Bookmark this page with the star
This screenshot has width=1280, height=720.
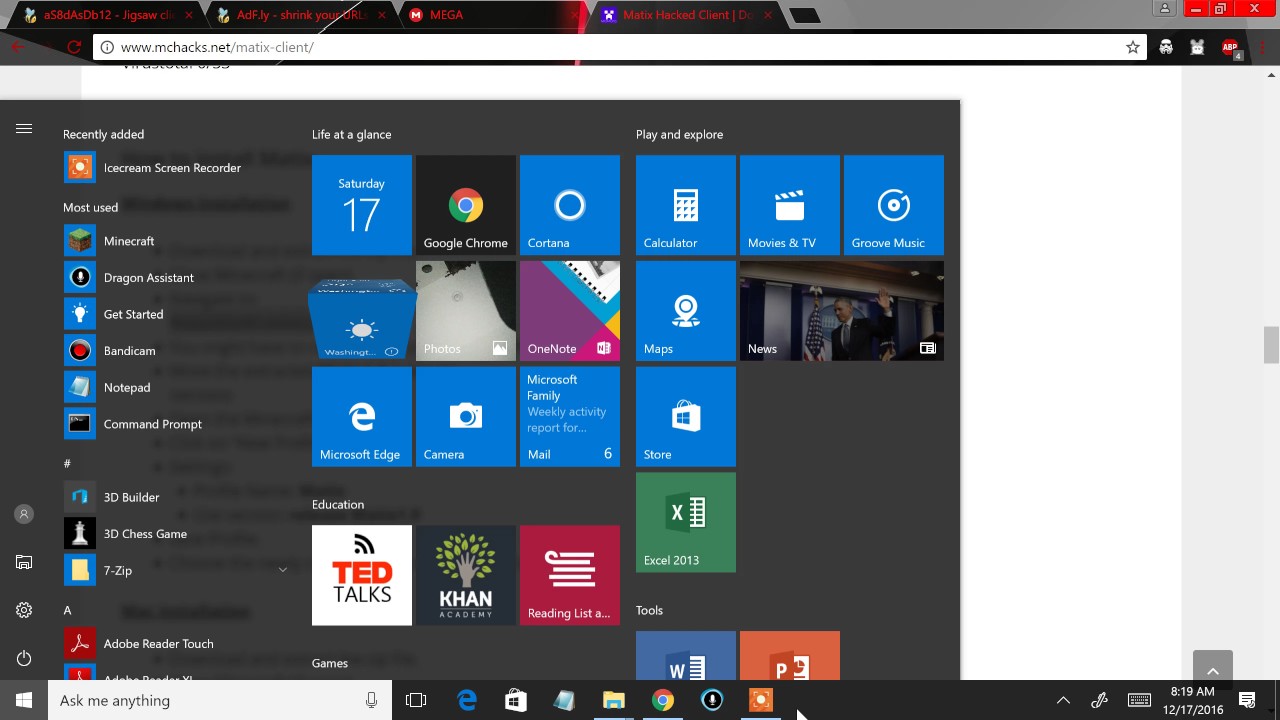(x=1132, y=47)
